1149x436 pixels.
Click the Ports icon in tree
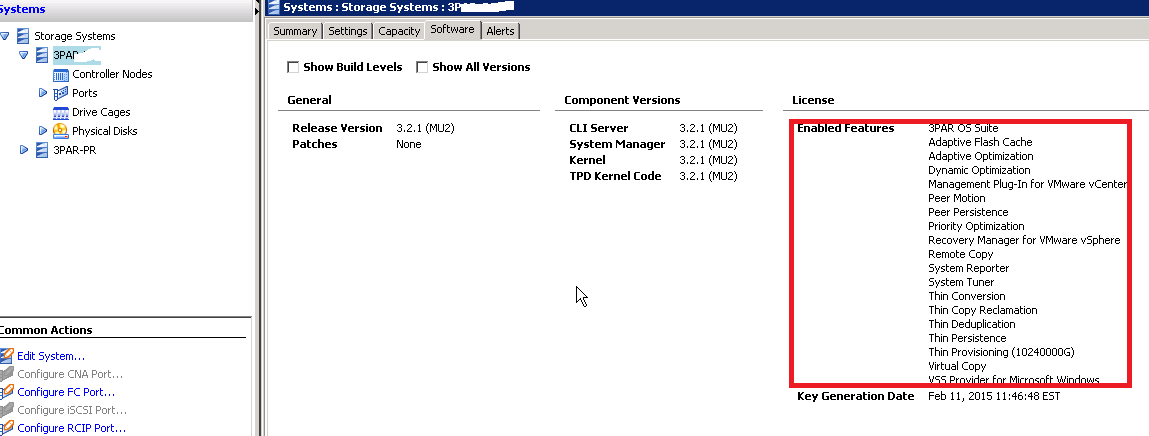(61, 93)
